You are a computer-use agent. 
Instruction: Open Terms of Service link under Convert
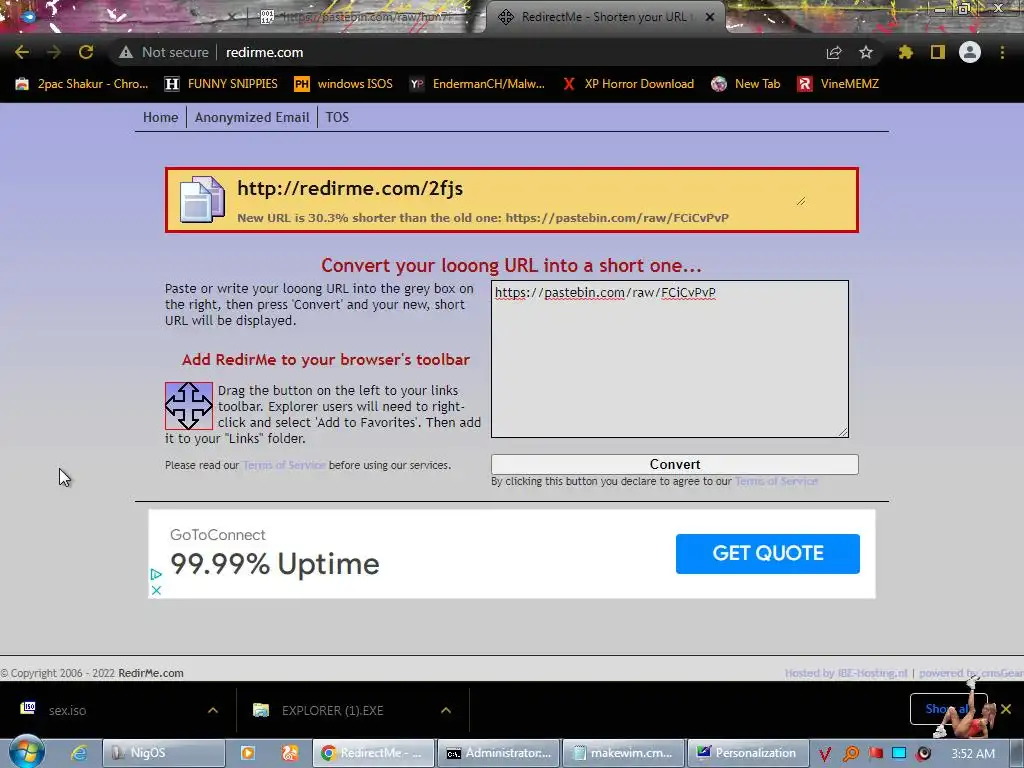tap(776, 481)
